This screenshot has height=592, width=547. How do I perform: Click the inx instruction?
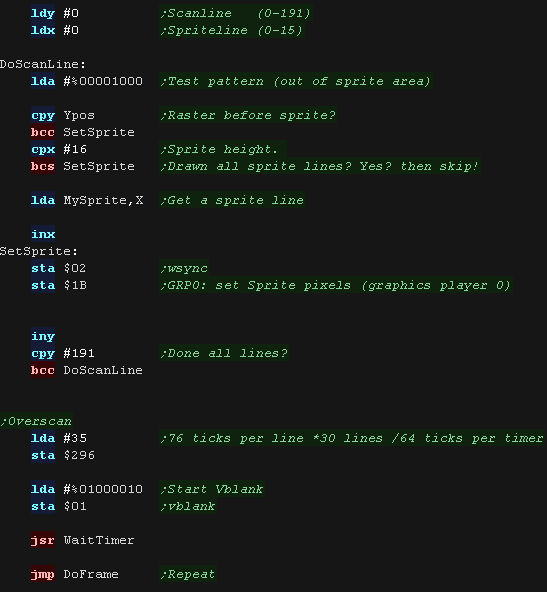click(x=43, y=234)
